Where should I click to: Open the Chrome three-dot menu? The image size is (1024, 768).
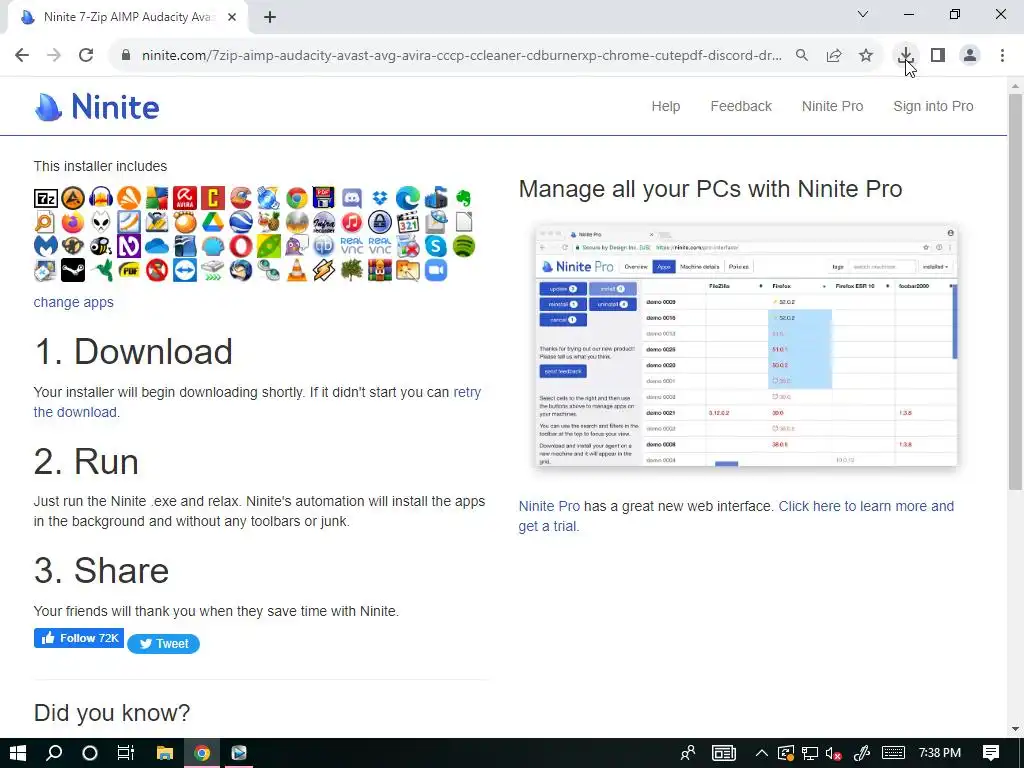click(x=1002, y=56)
